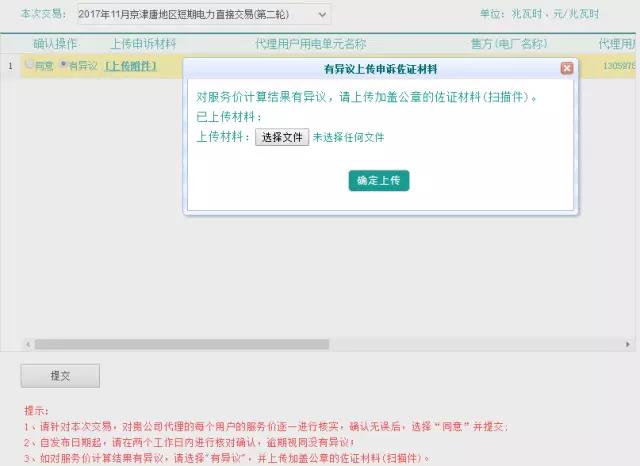The width and height of the screenshot is (640, 466).
Task: Open the 本次交易 dropdown list
Action: point(204,15)
